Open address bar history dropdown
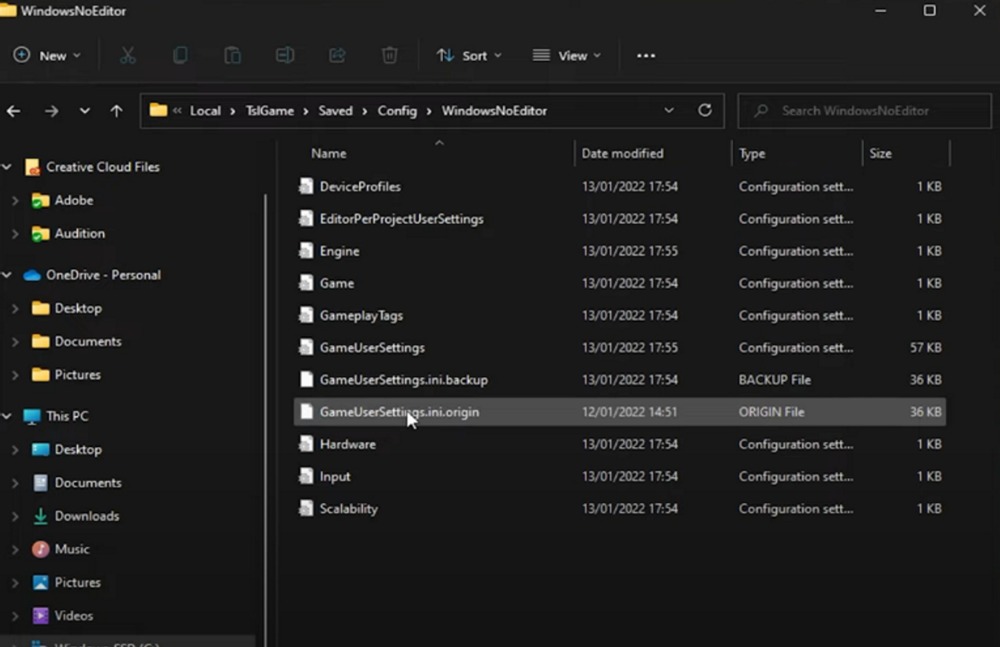This screenshot has height=647, width=1000. 668,110
